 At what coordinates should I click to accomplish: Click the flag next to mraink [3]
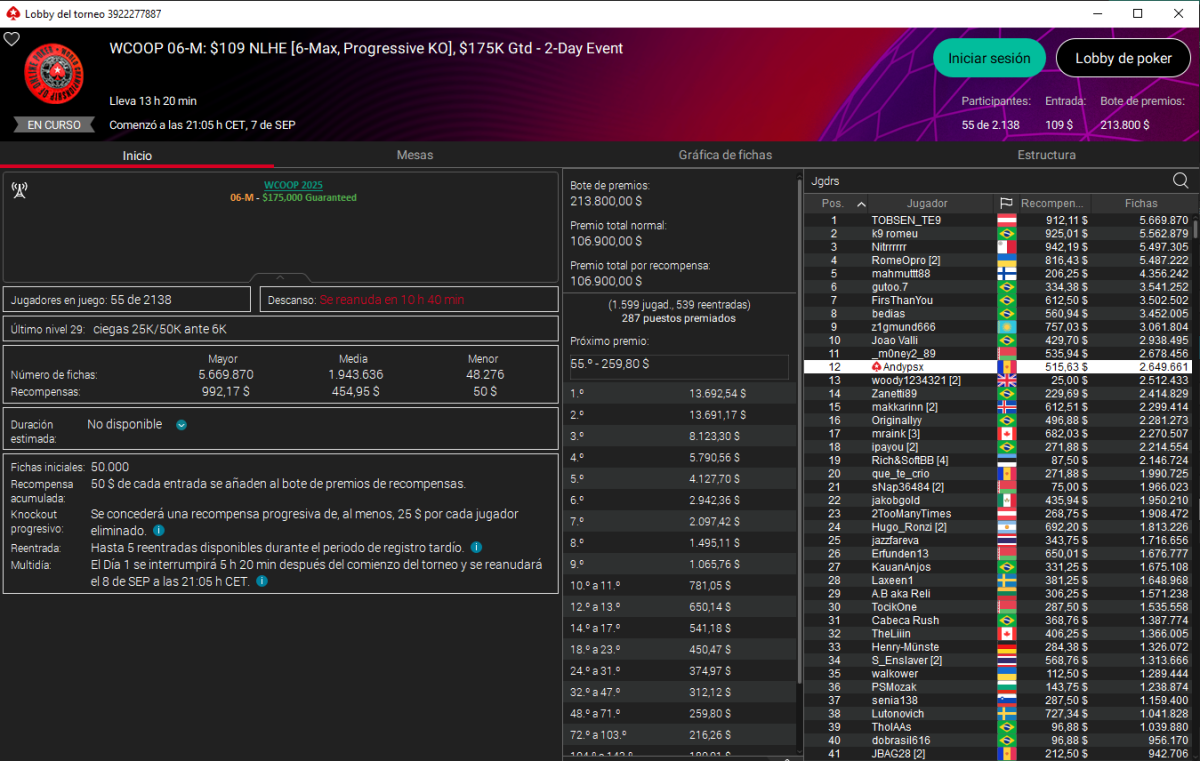[1006, 434]
